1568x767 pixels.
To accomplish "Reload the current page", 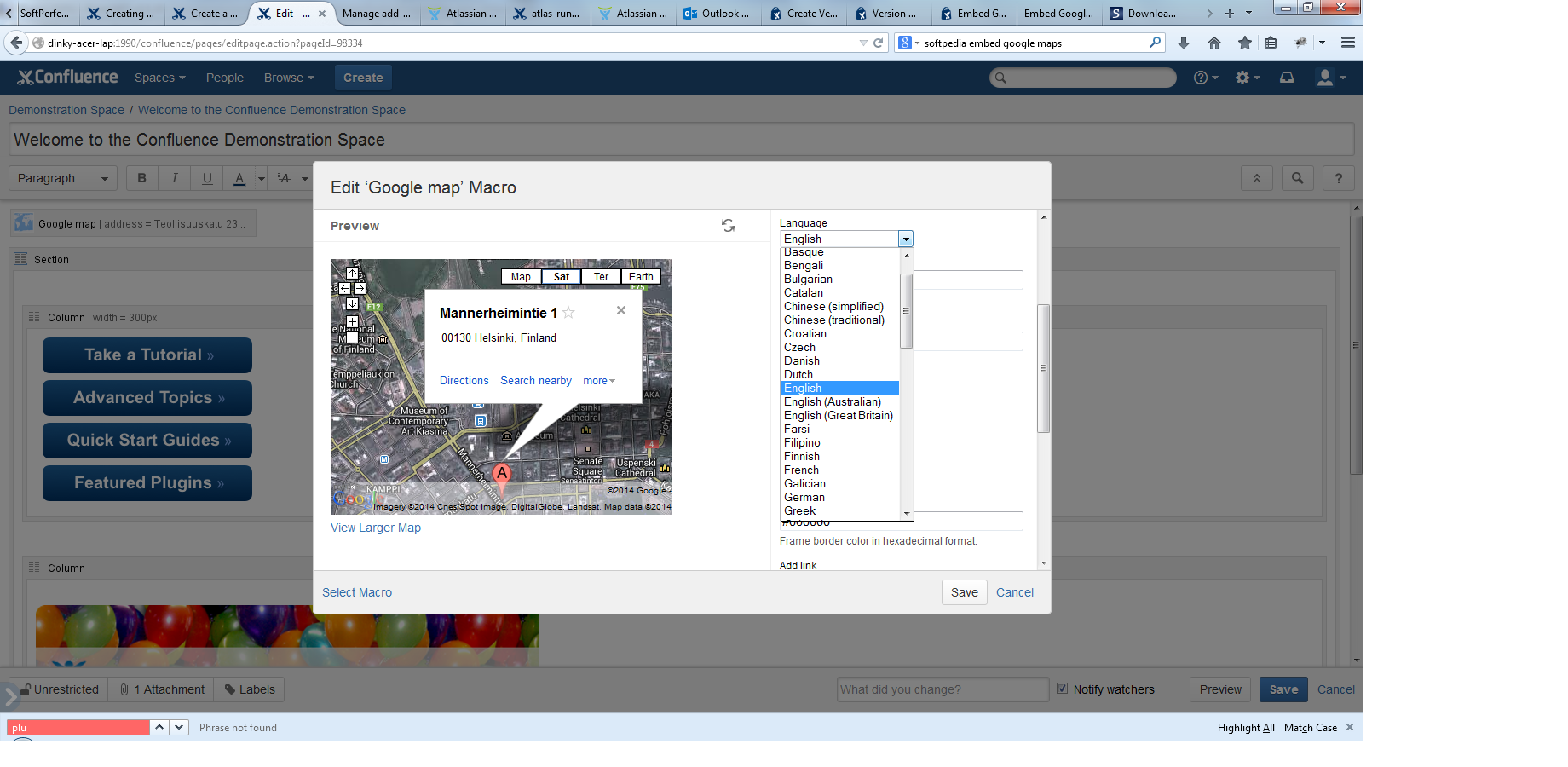I will 878,43.
